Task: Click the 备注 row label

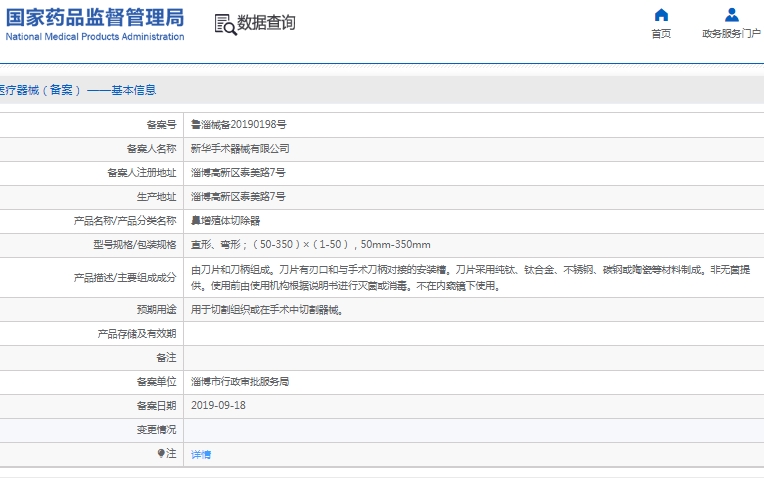Action: [166, 358]
